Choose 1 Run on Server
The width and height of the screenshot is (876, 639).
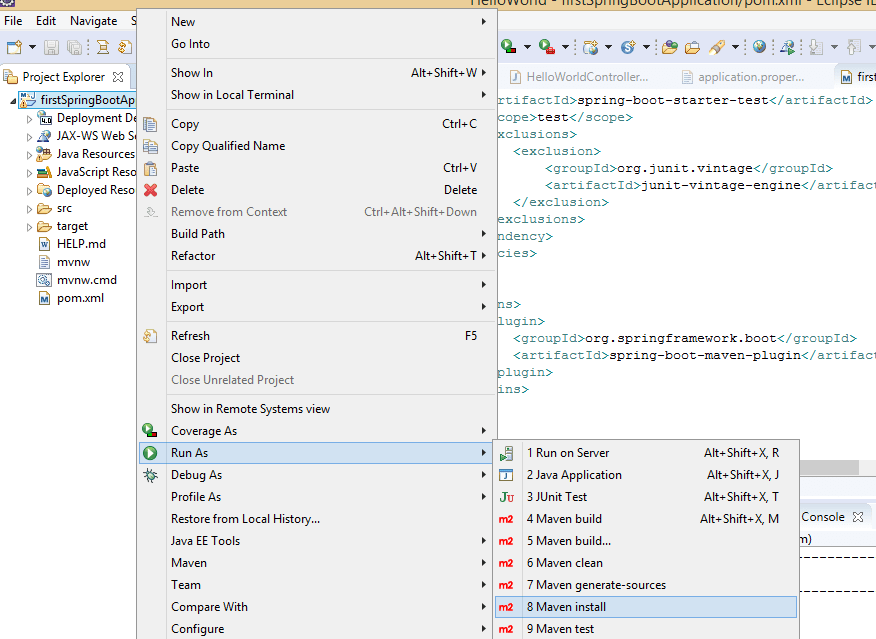coord(646,452)
